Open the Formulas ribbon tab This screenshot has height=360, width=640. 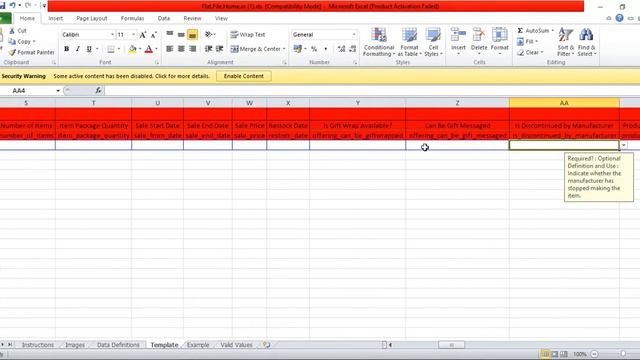(132, 18)
